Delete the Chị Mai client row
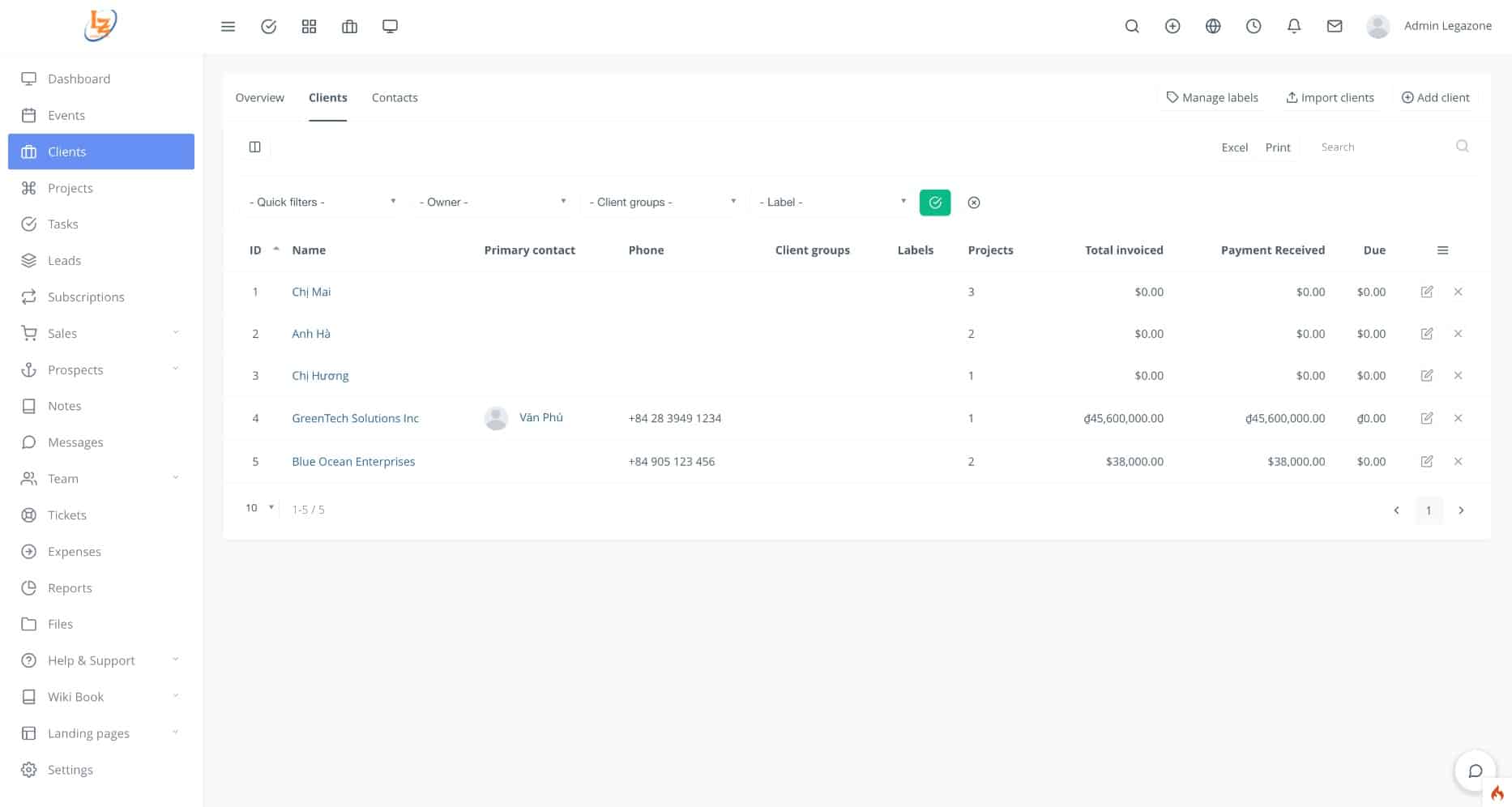The height and width of the screenshot is (807, 1512). pyautogui.click(x=1458, y=292)
